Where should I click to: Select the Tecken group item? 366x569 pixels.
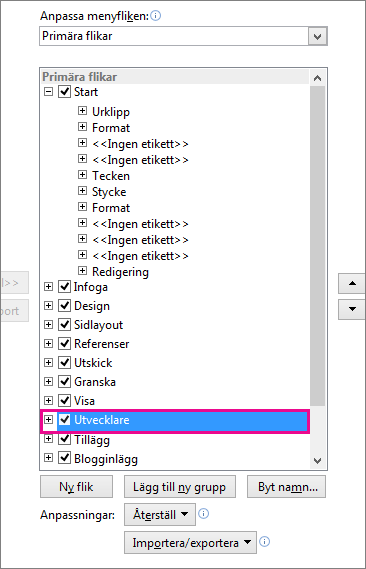(111, 176)
